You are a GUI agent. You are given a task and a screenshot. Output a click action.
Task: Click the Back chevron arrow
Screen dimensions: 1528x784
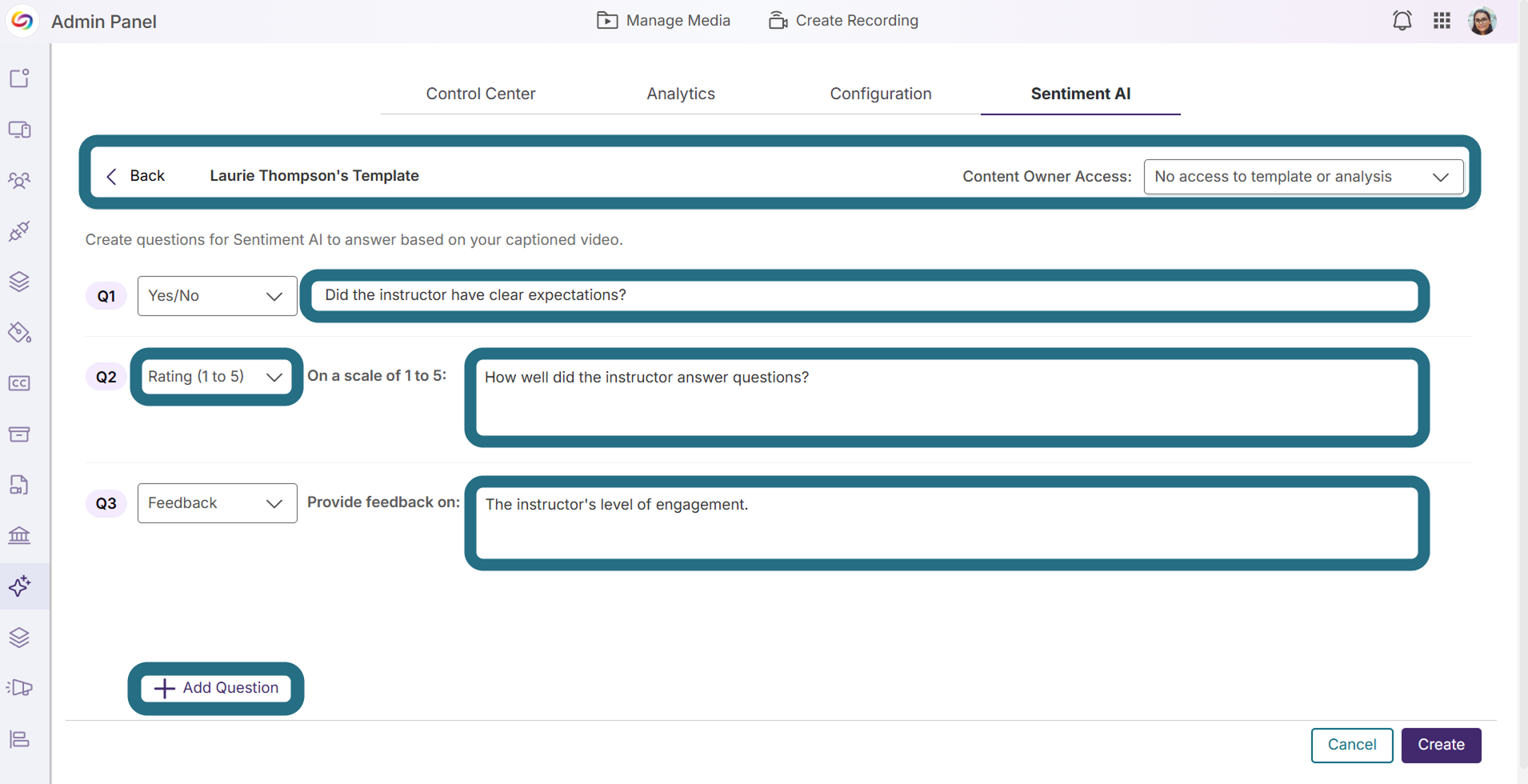click(x=112, y=176)
